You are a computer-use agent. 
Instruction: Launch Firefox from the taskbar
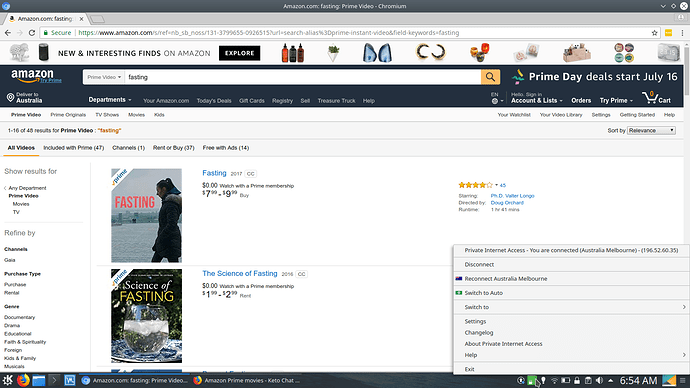(x=23, y=380)
